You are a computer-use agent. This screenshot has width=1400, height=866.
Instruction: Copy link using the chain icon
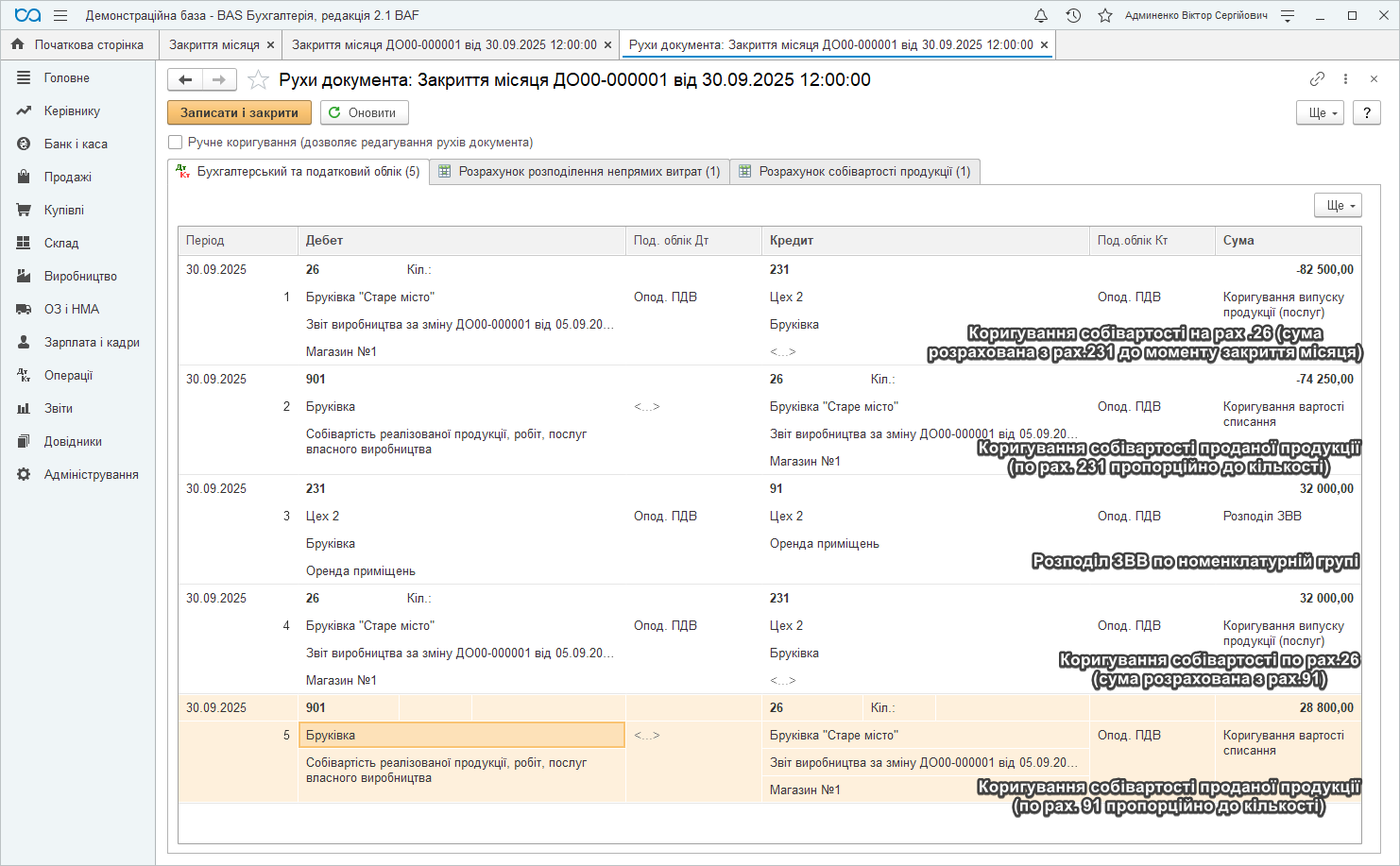click(1317, 79)
